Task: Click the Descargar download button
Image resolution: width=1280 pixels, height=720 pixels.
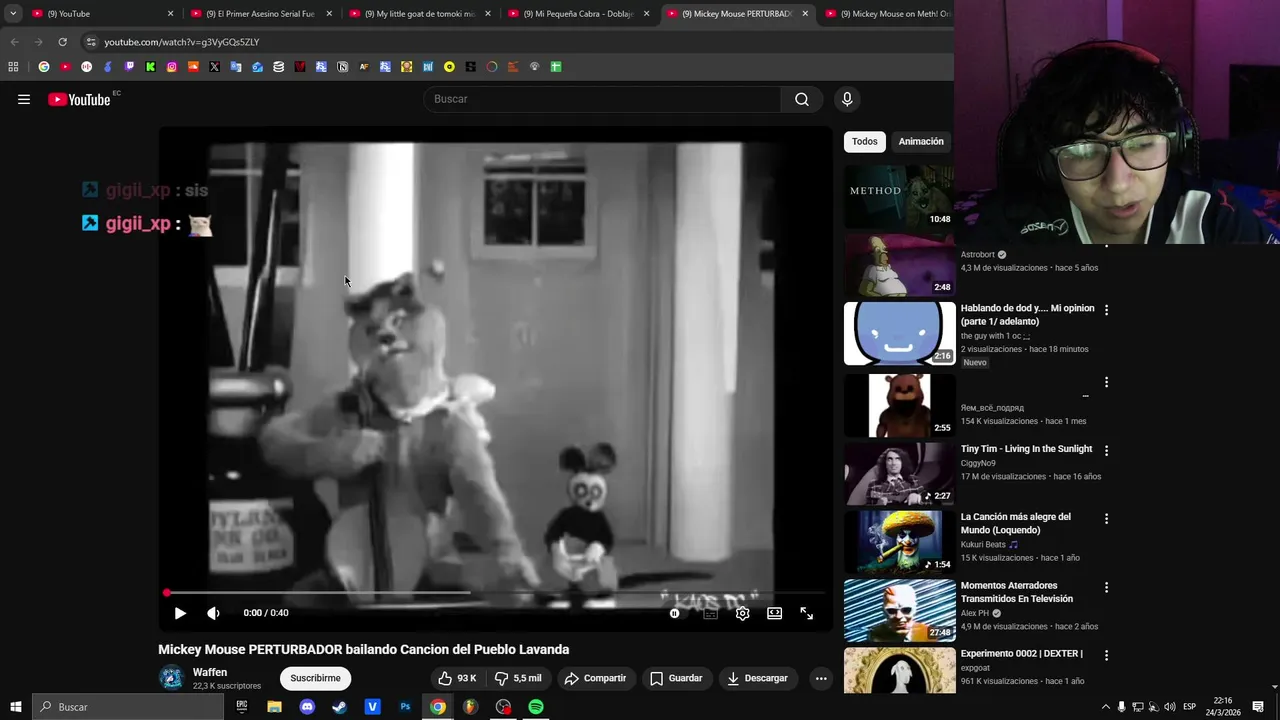Action: 758,678
